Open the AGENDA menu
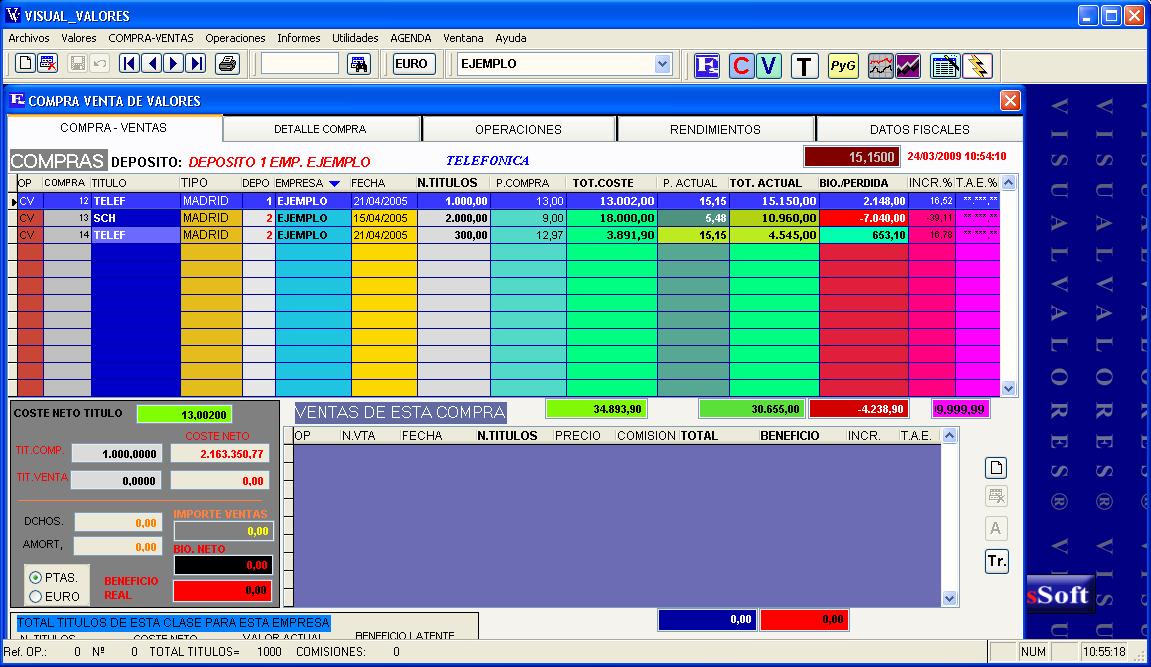The width and height of the screenshot is (1151, 667). pyautogui.click(x=410, y=38)
